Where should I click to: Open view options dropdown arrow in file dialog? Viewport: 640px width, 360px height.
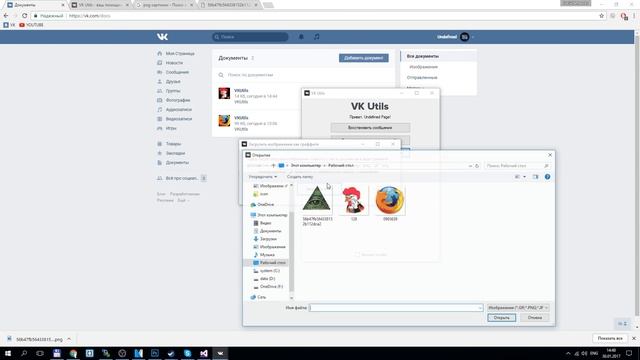pyautogui.click(x=524, y=177)
